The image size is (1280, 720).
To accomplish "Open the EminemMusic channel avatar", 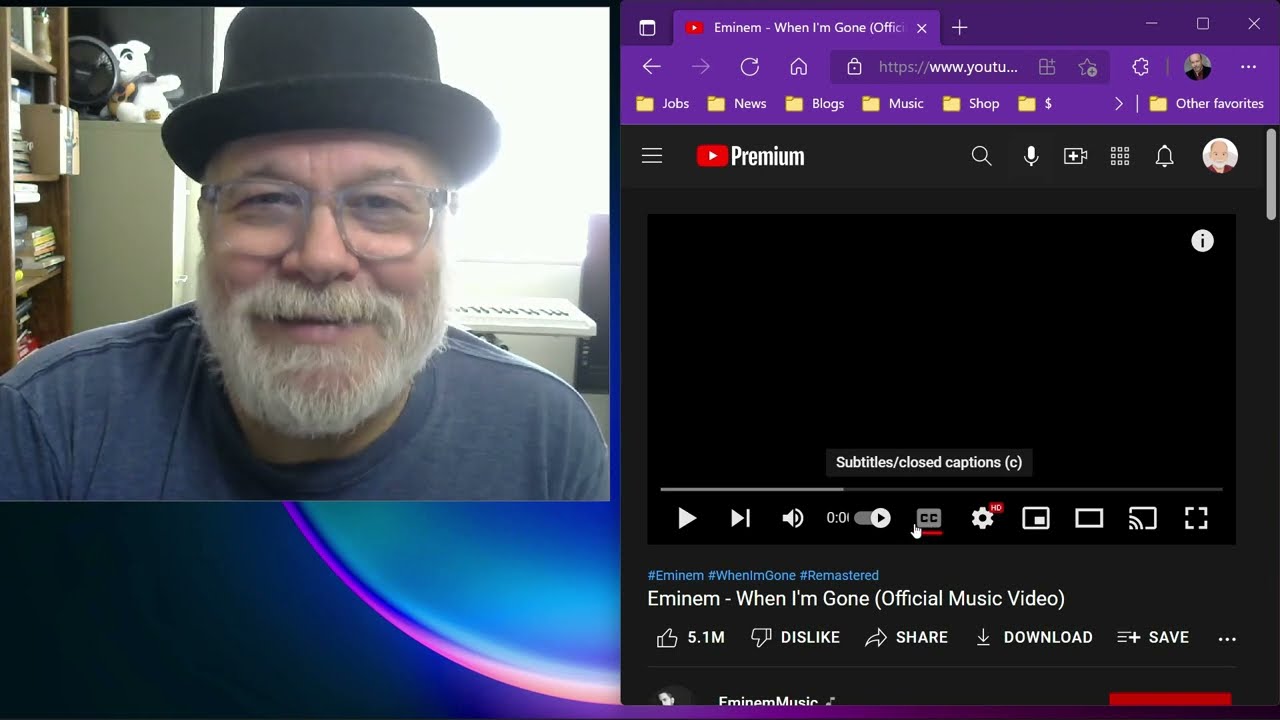I will (x=671, y=697).
